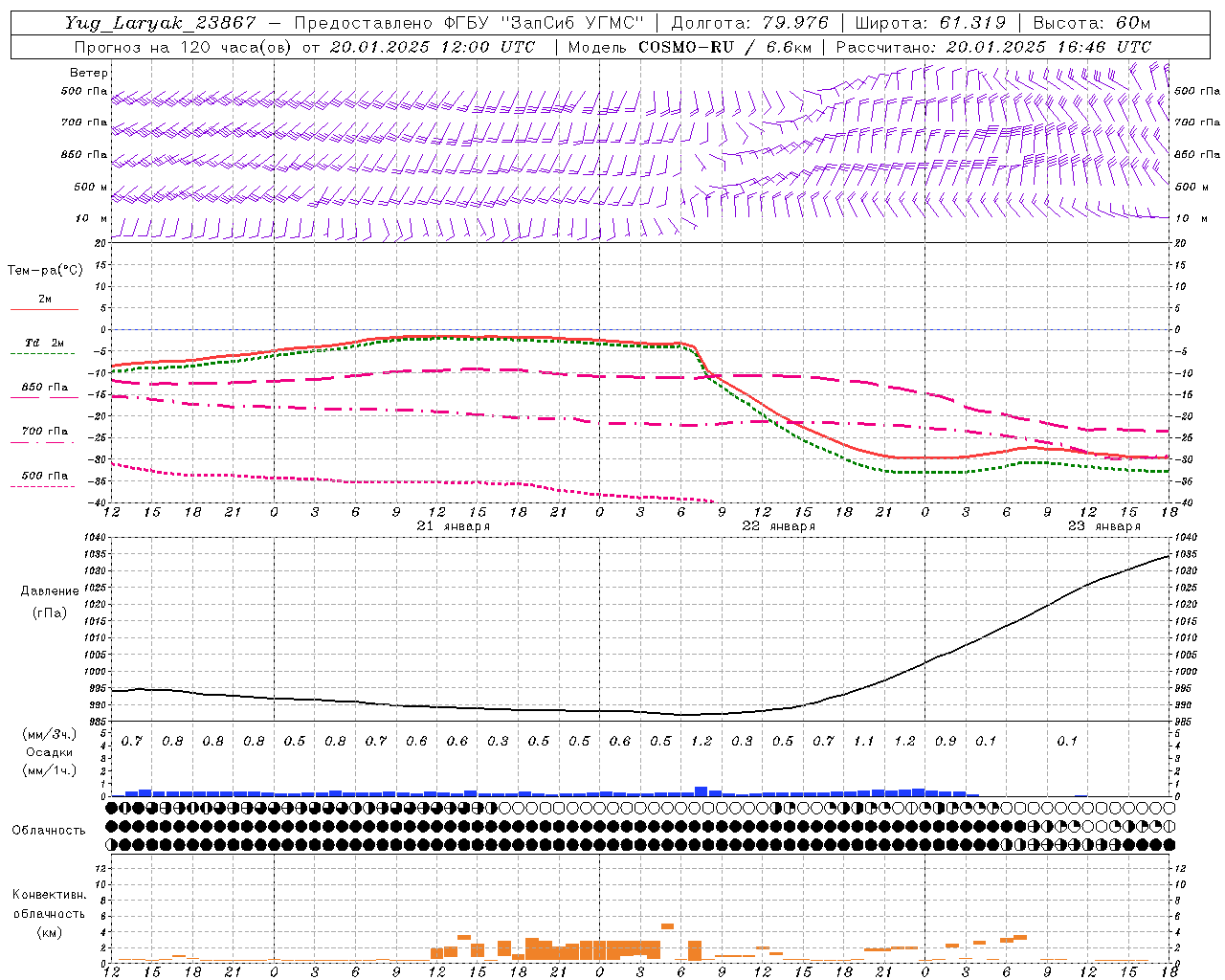This screenshot has height=980, width=1225.
Task: Click forecast start 20.01.2025 12:00 UTC
Action: [x=433, y=46]
